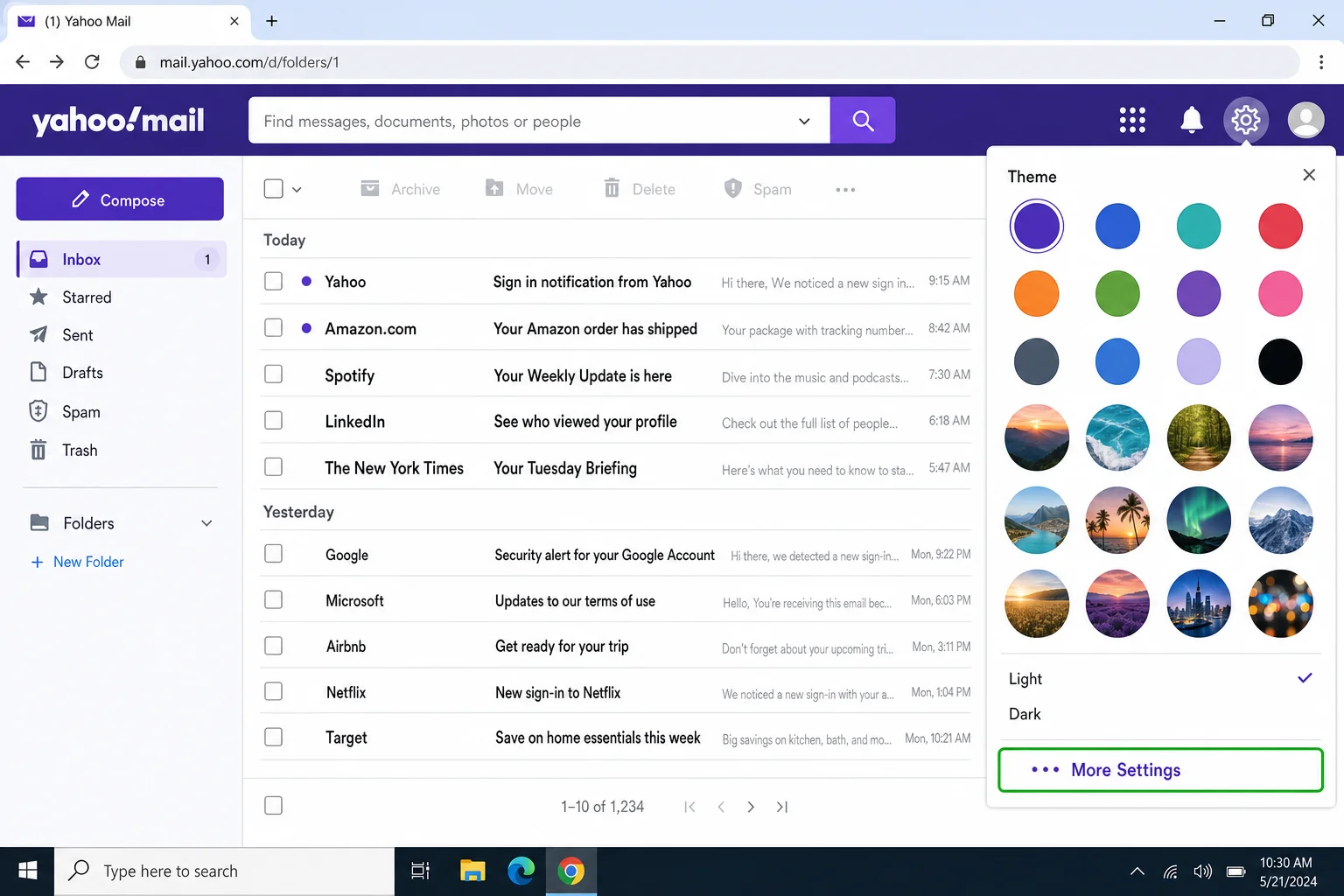1344x896 pixels.
Task: Open the notifications bell
Action: click(1191, 120)
